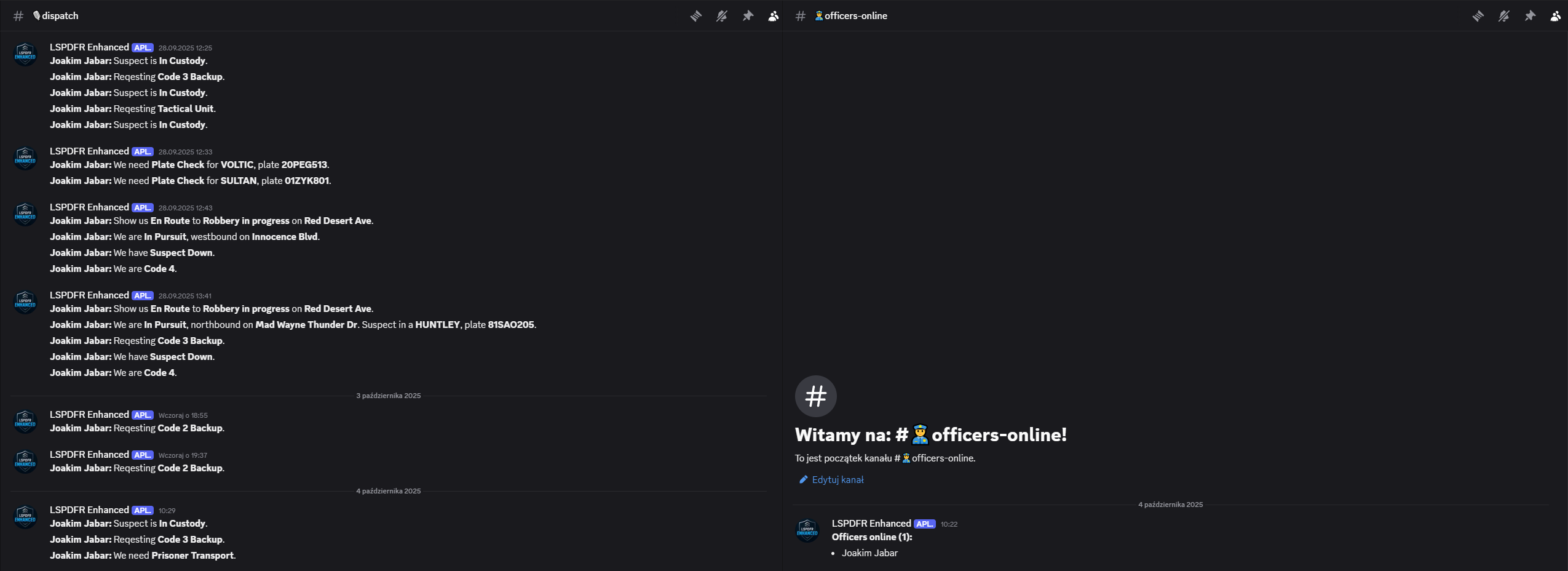Open Threads in the dispatch channel header
The image size is (1568, 571).
(696, 16)
